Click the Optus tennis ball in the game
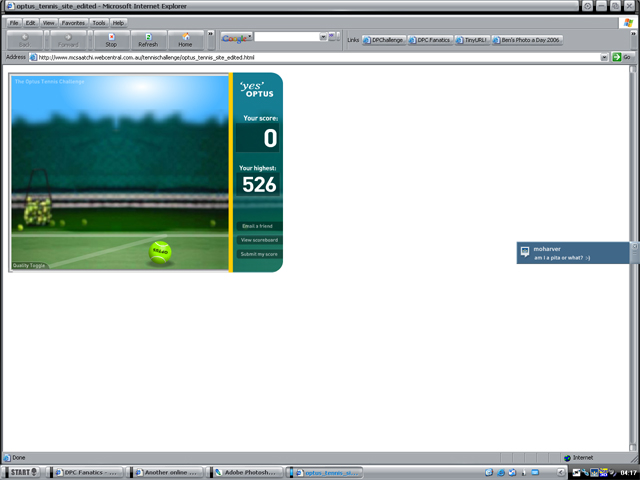This screenshot has width=640, height=480. pyautogui.click(x=160, y=252)
